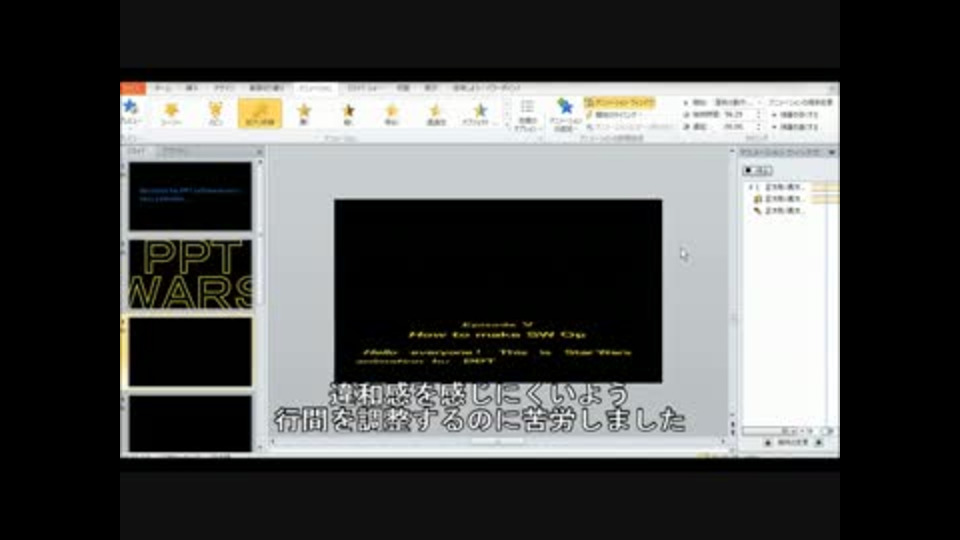Click the Animation Painter button
This screenshot has height=540, width=960.
coord(629,127)
